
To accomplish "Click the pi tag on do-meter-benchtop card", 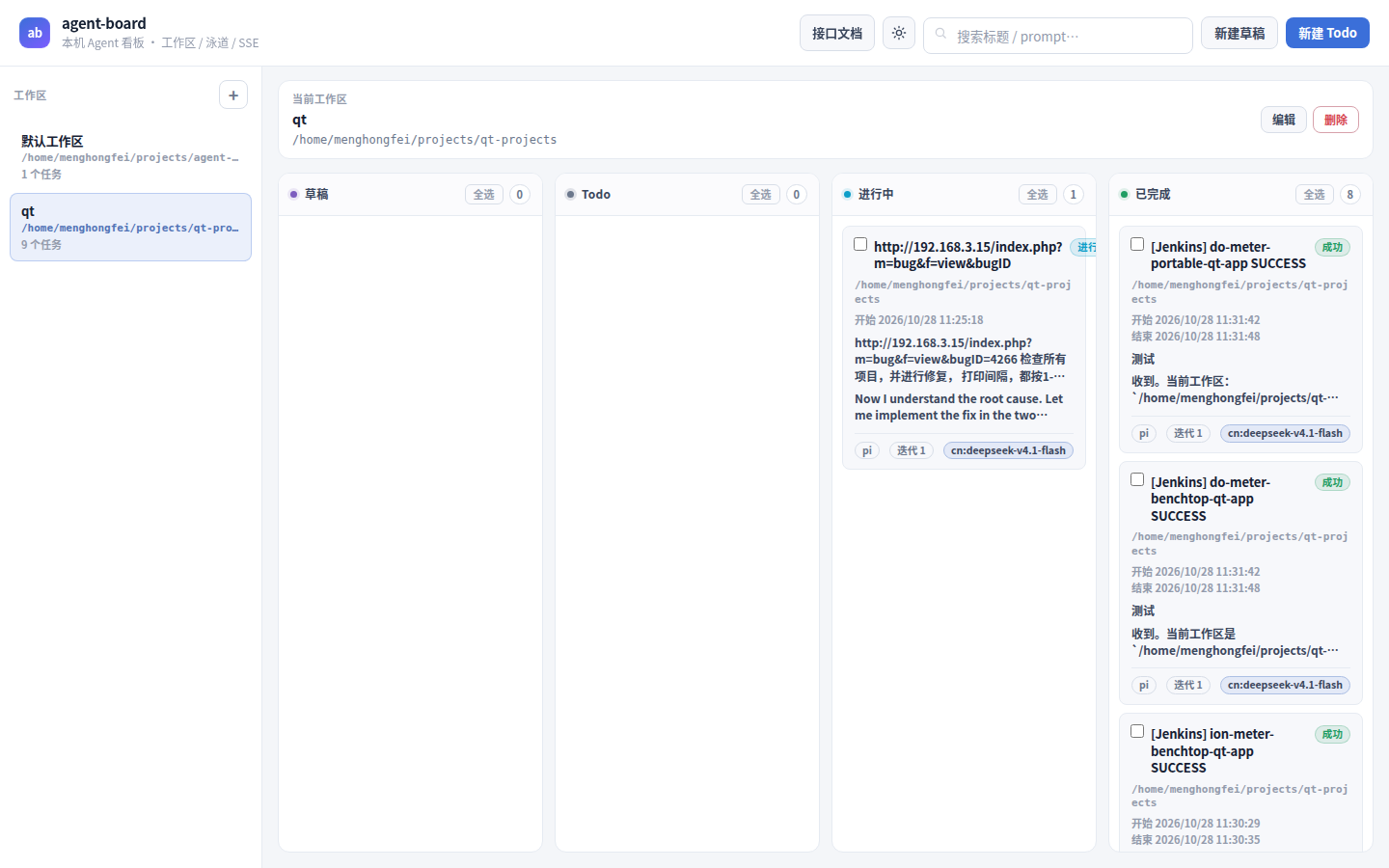I will point(1144,685).
